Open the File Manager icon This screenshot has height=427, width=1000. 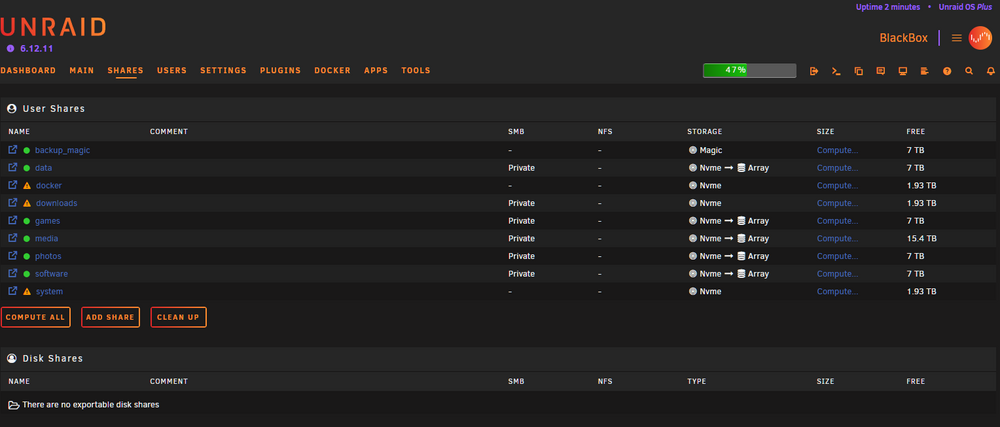point(858,71)
